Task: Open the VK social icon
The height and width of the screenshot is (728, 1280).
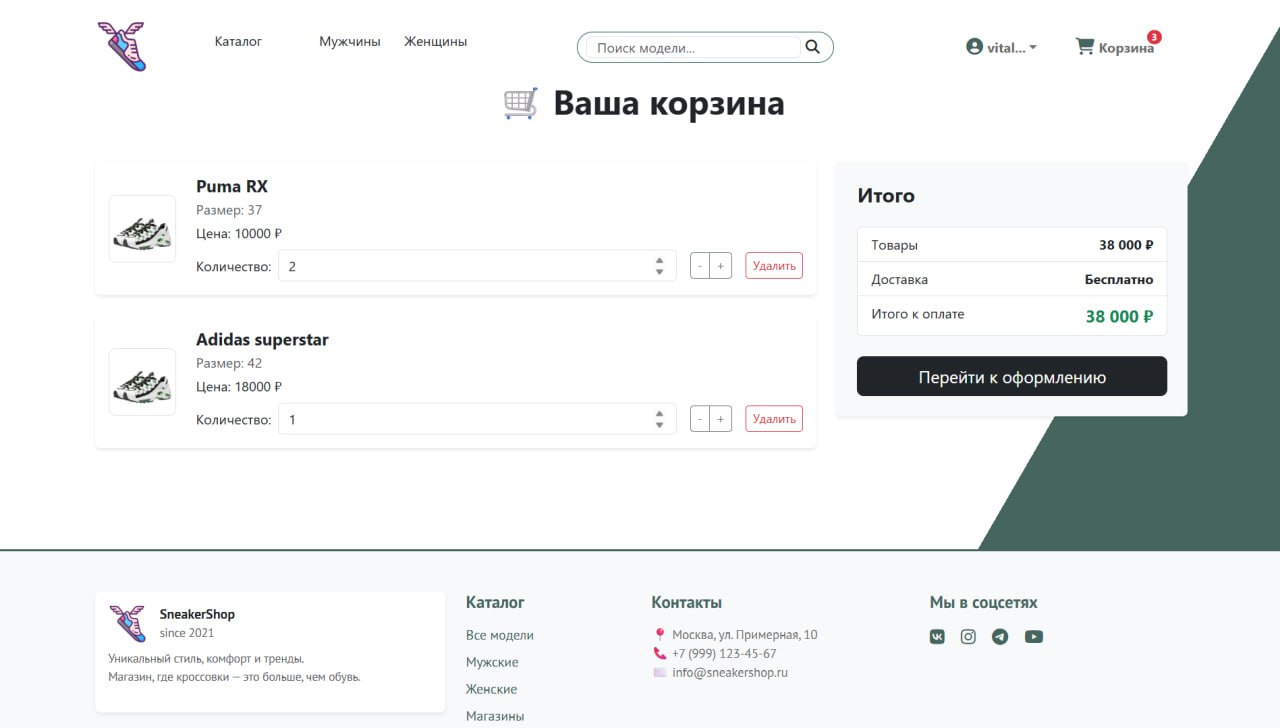Action: pyautogui.click(x=937, y=637)
